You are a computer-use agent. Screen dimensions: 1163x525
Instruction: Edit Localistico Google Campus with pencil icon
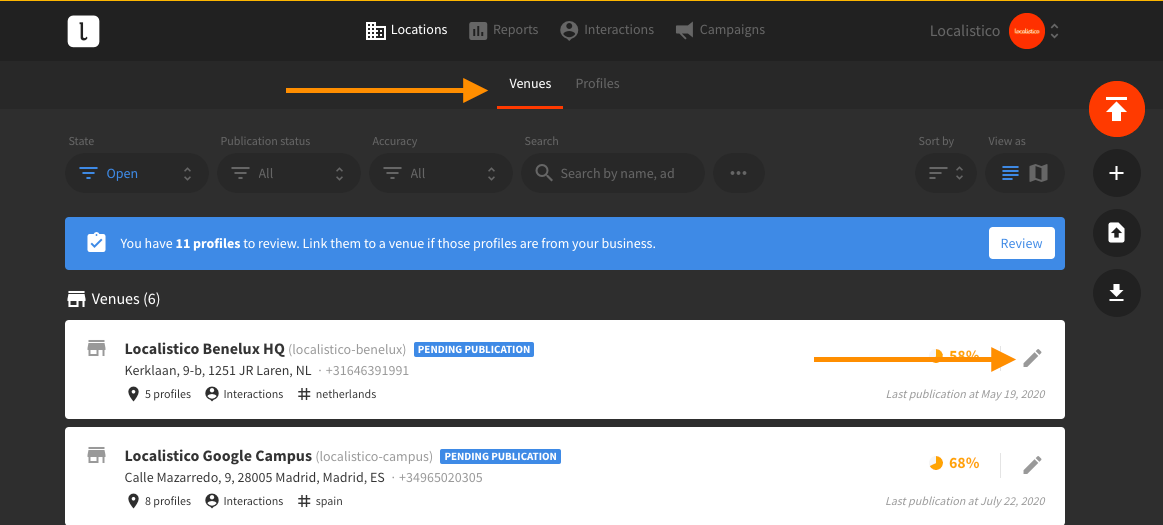1032,465
